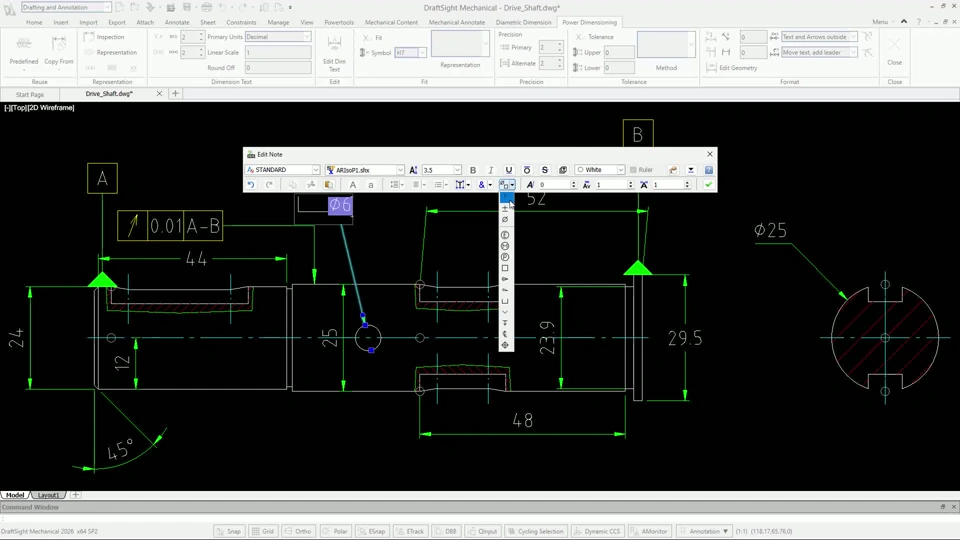Toggle Underline in Edit Note toolbar
Viewport: 960px width, 540px height.
pos(508,170)
